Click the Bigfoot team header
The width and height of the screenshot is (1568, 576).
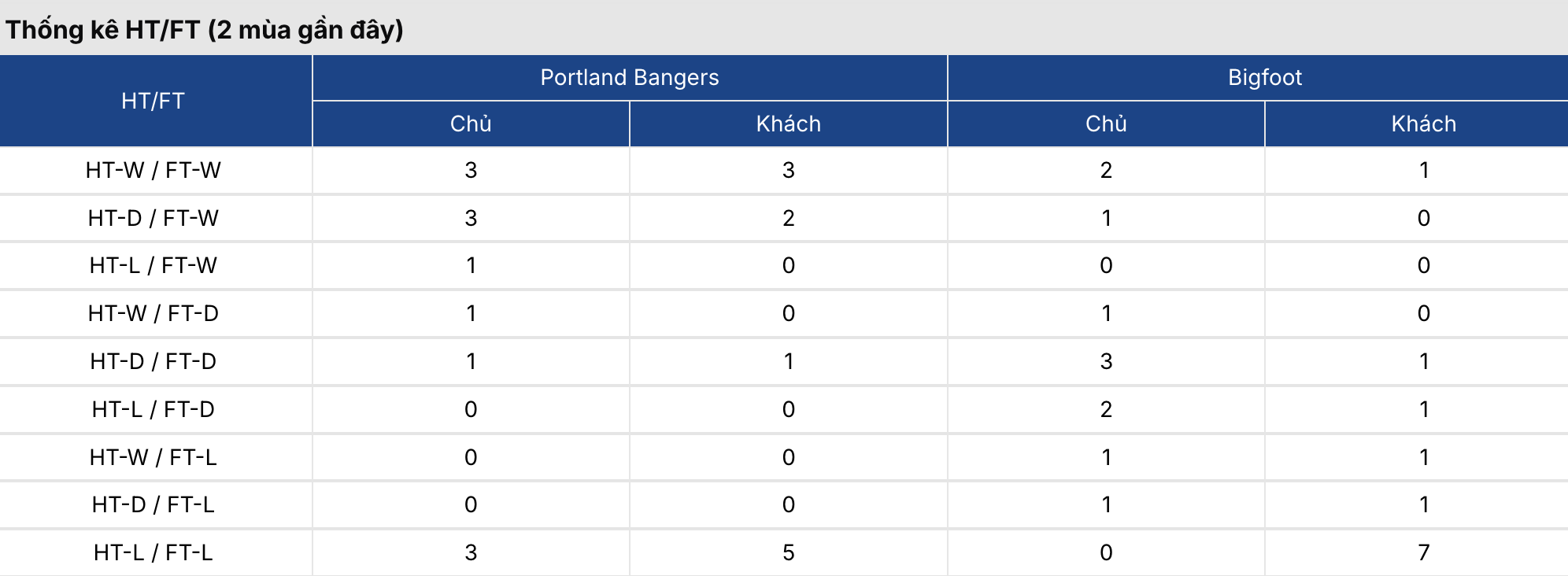[1265, 77]
